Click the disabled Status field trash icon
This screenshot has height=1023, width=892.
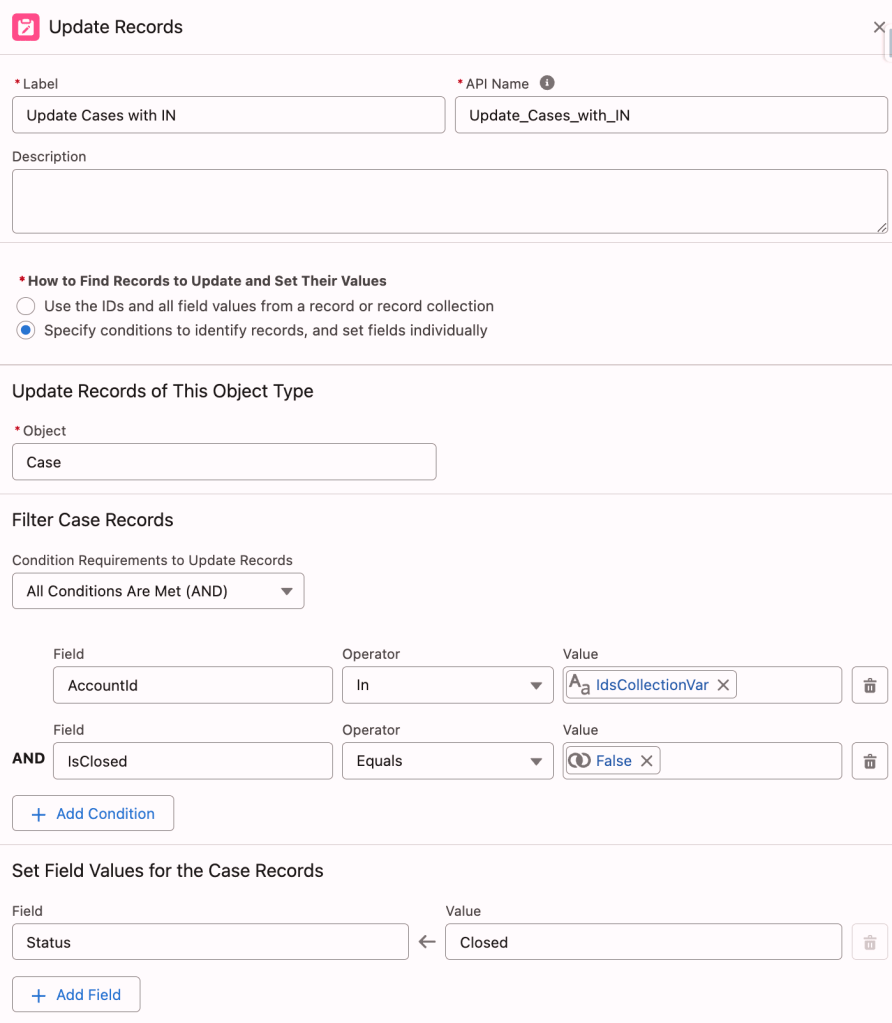point(869,942)
